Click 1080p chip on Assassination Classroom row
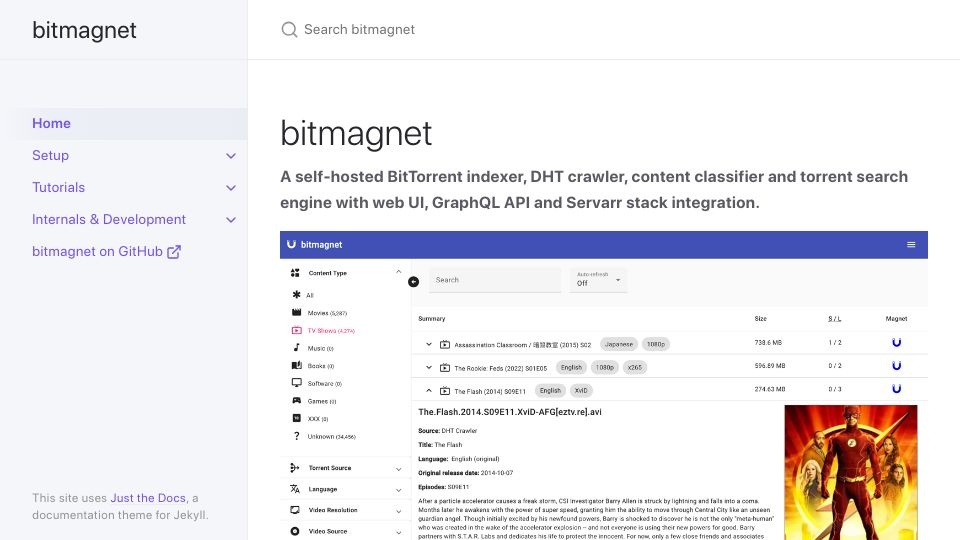The image size is (960, 540). pyautogui.click(x=656, y=344)
